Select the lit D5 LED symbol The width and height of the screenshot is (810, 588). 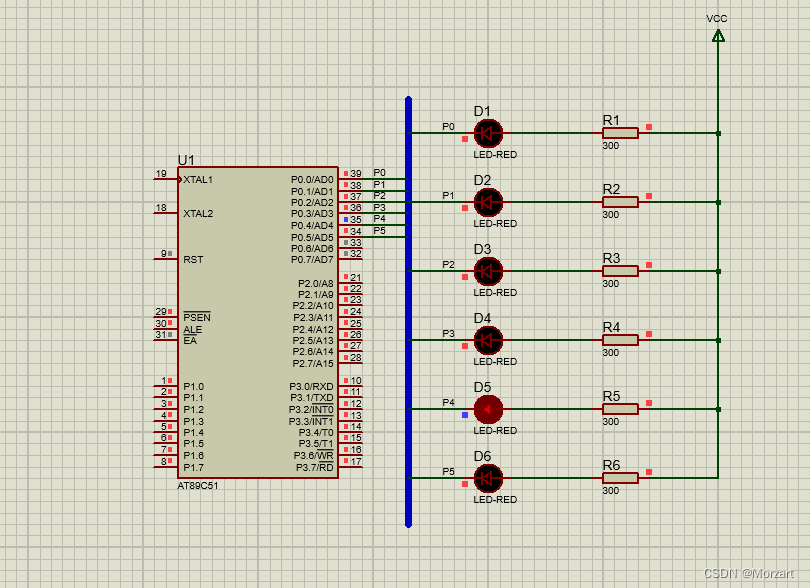click(488, 409)
